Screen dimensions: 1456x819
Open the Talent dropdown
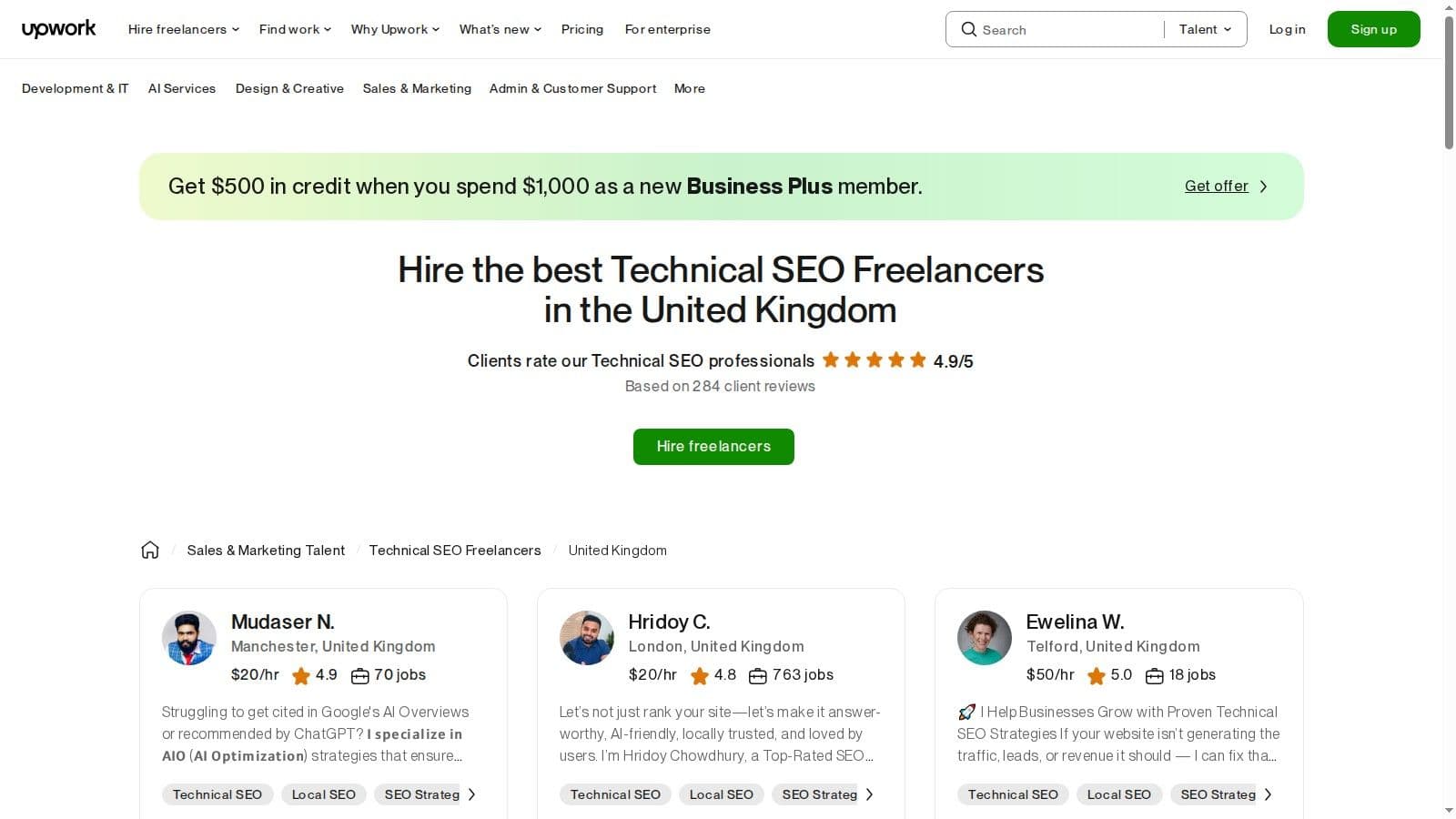pos(1204,29)
